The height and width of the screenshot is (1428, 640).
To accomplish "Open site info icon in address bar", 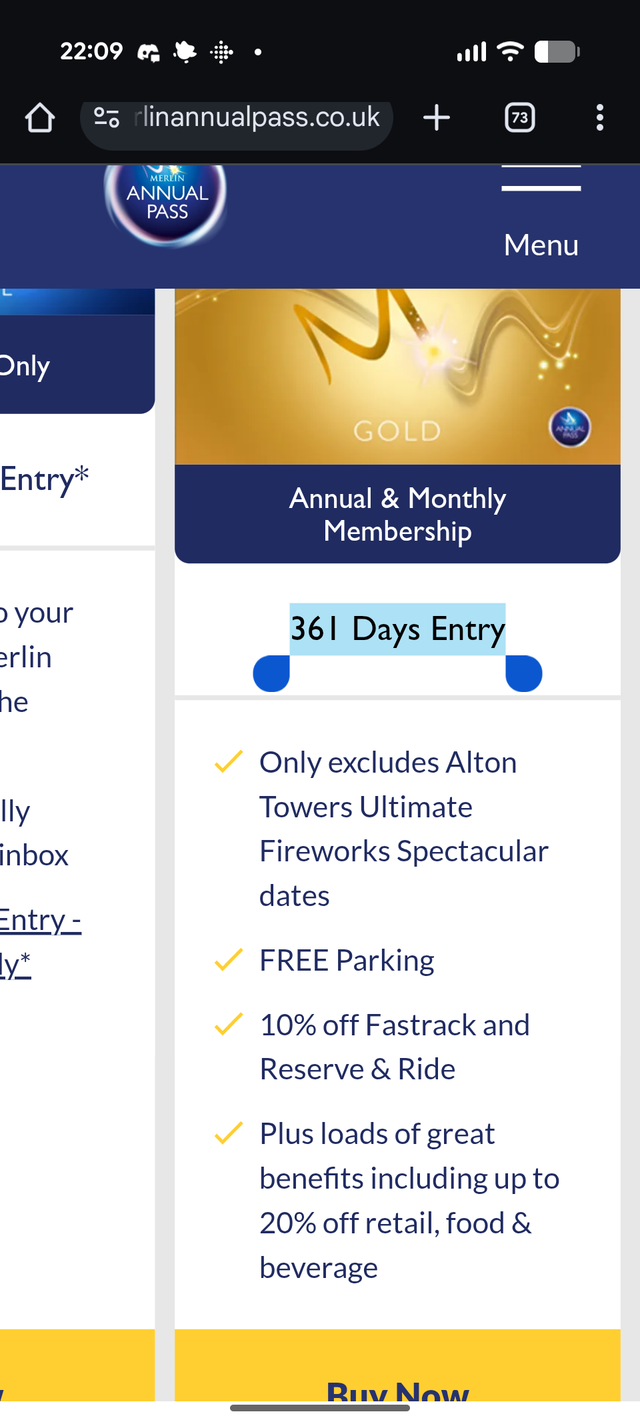I will pyautogui.click(x=107, y=118).
